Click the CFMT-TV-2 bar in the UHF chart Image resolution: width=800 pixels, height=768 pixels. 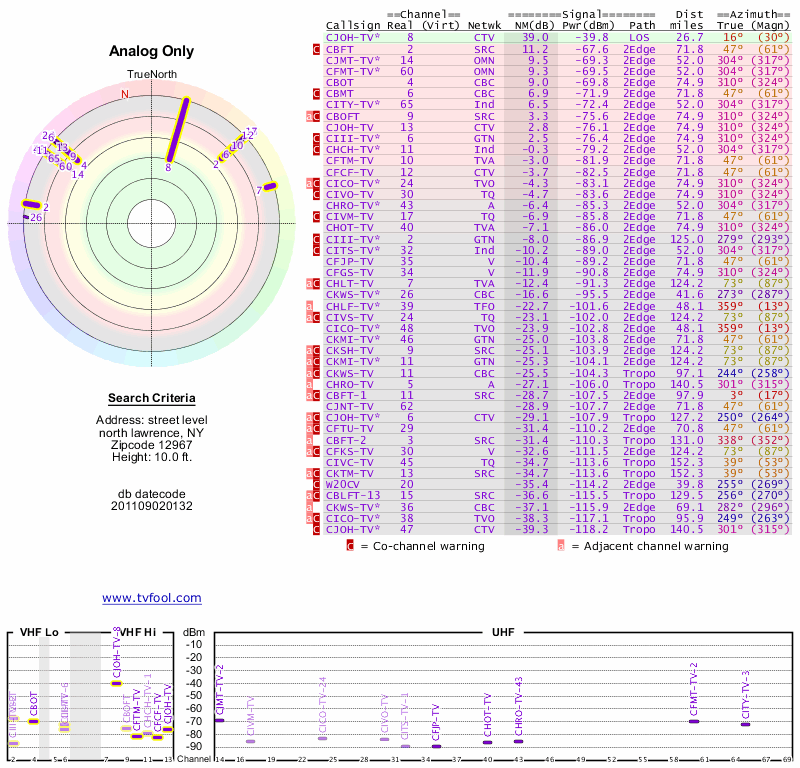pos(694,721)
